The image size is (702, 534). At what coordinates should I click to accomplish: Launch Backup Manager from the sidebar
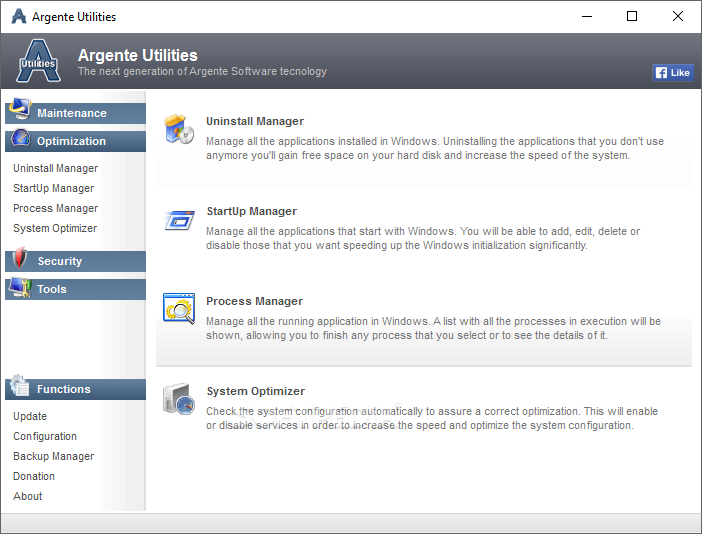coord(54,456)
